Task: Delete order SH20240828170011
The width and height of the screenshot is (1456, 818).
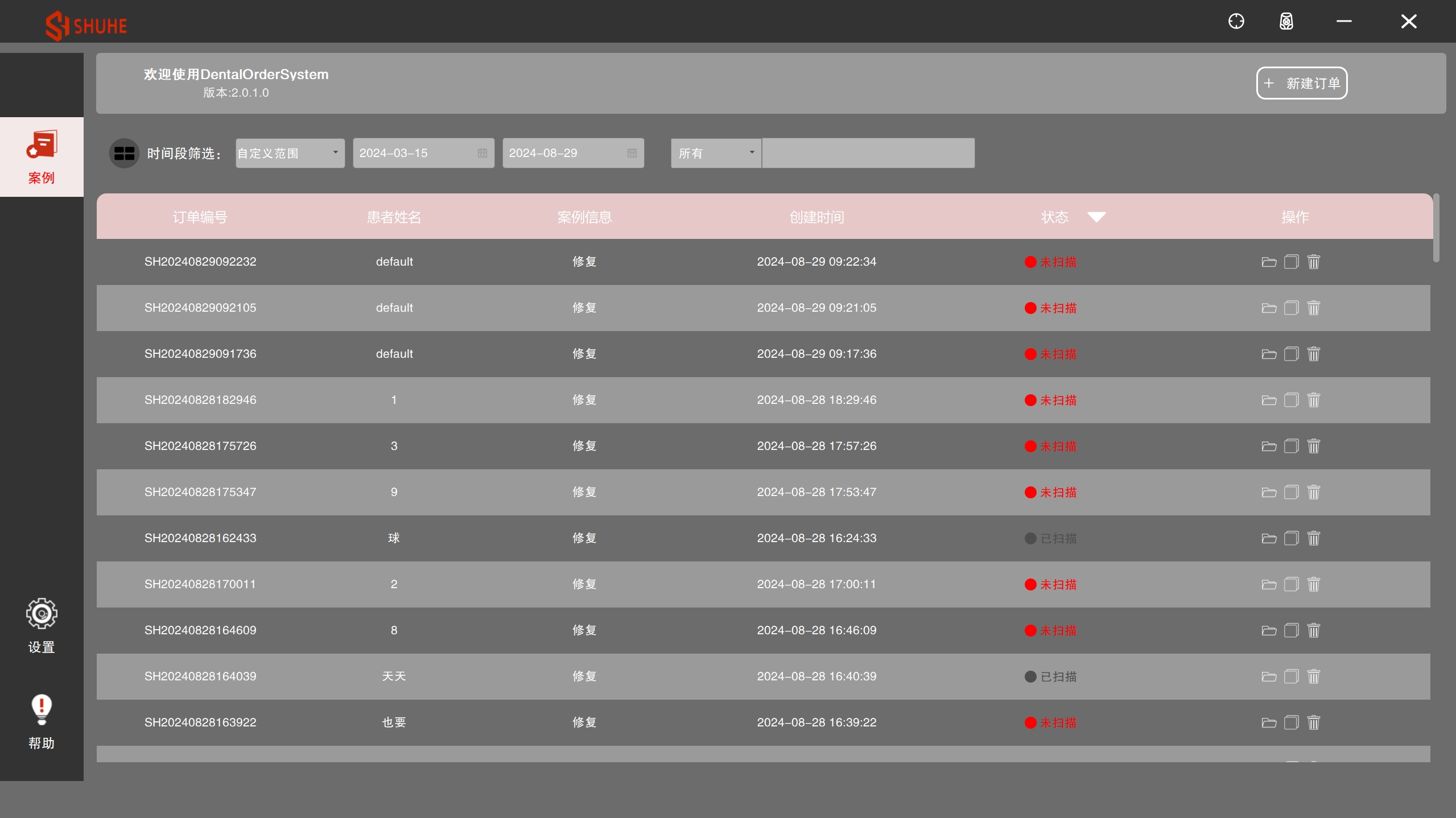Action: click(1314, 584)
